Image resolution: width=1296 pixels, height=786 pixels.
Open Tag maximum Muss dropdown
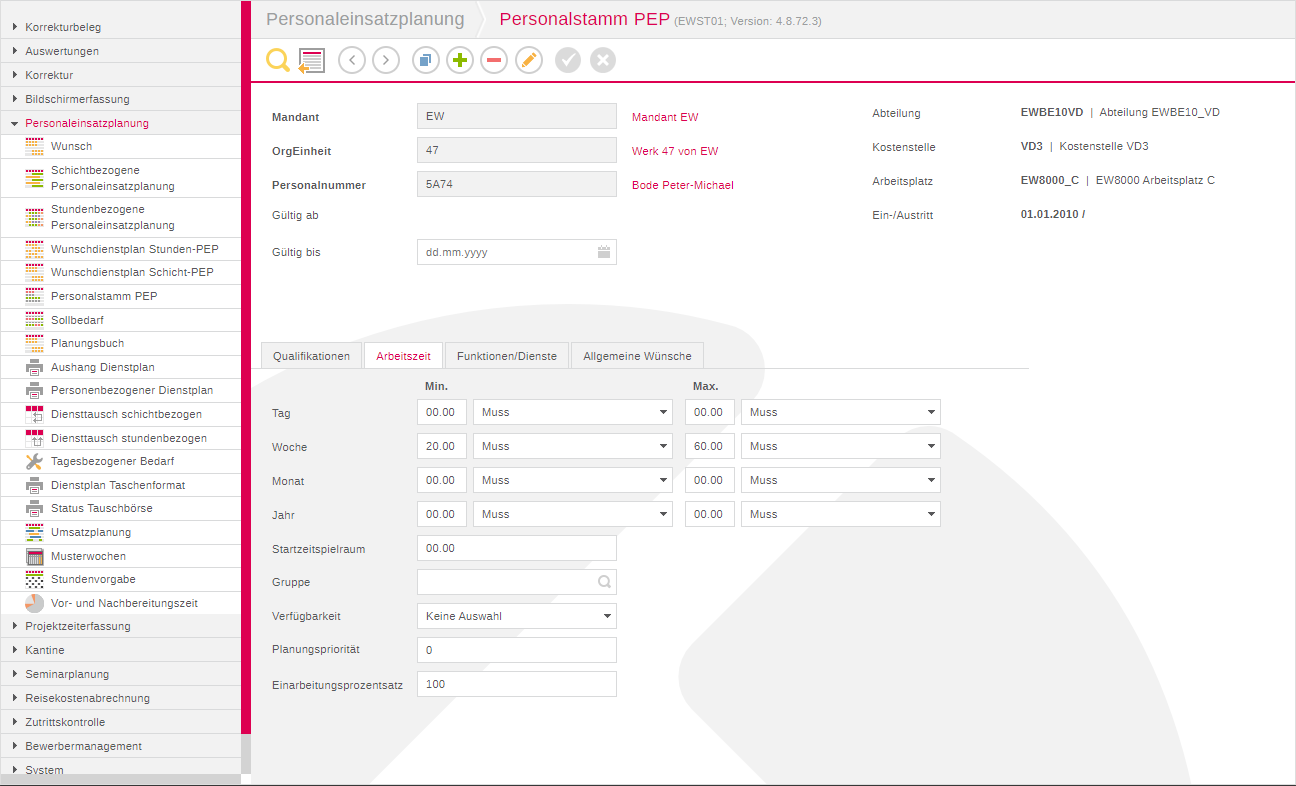(840, 412)
